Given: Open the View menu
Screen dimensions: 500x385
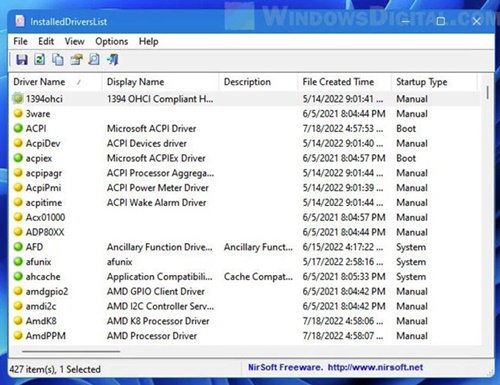Looking at the screenshot, I should click(x=74, y=41).
